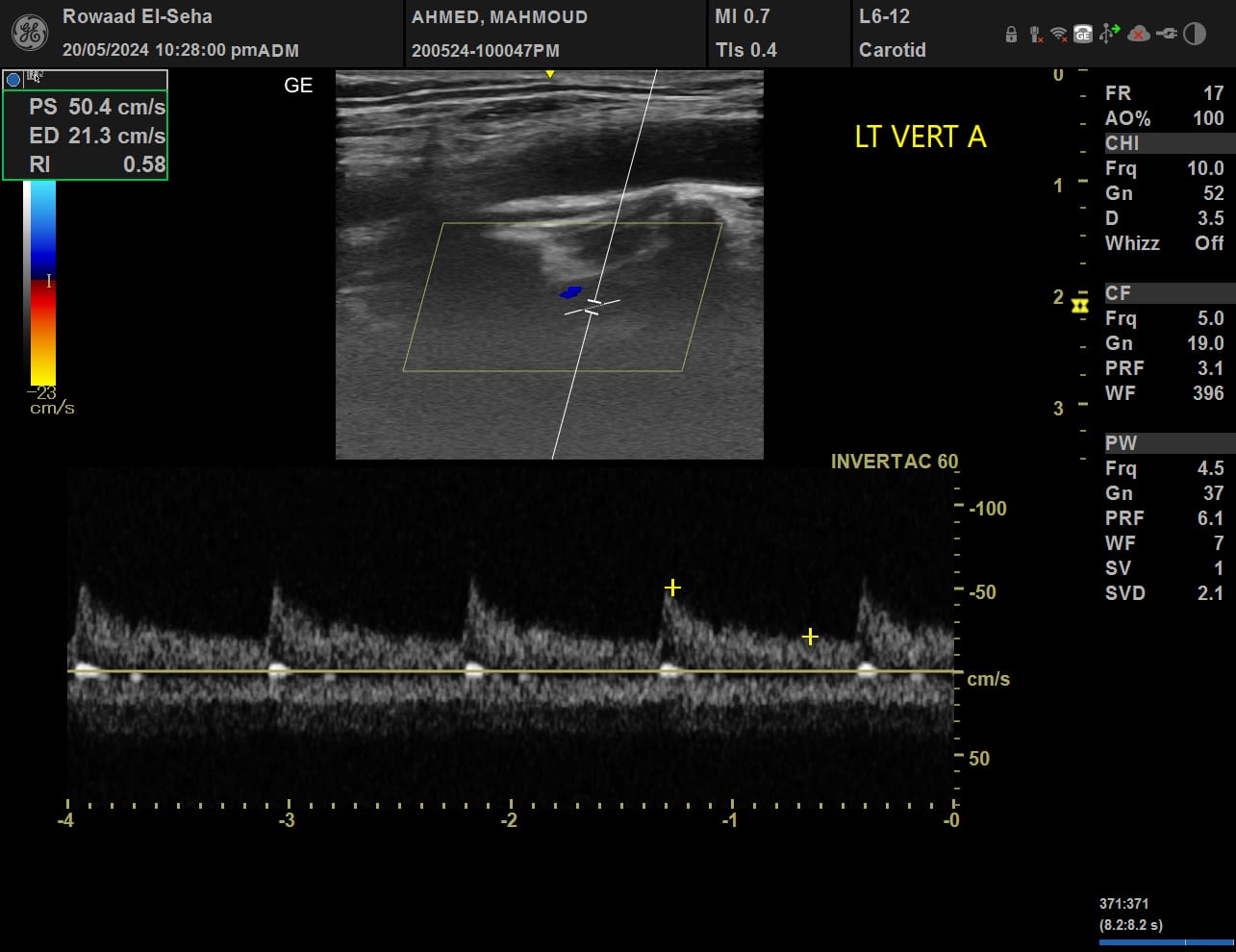This screenshot has width=1236, height=952.
Task: Click the exam ID 200524-100047PM
Action: tap(486, 51)
